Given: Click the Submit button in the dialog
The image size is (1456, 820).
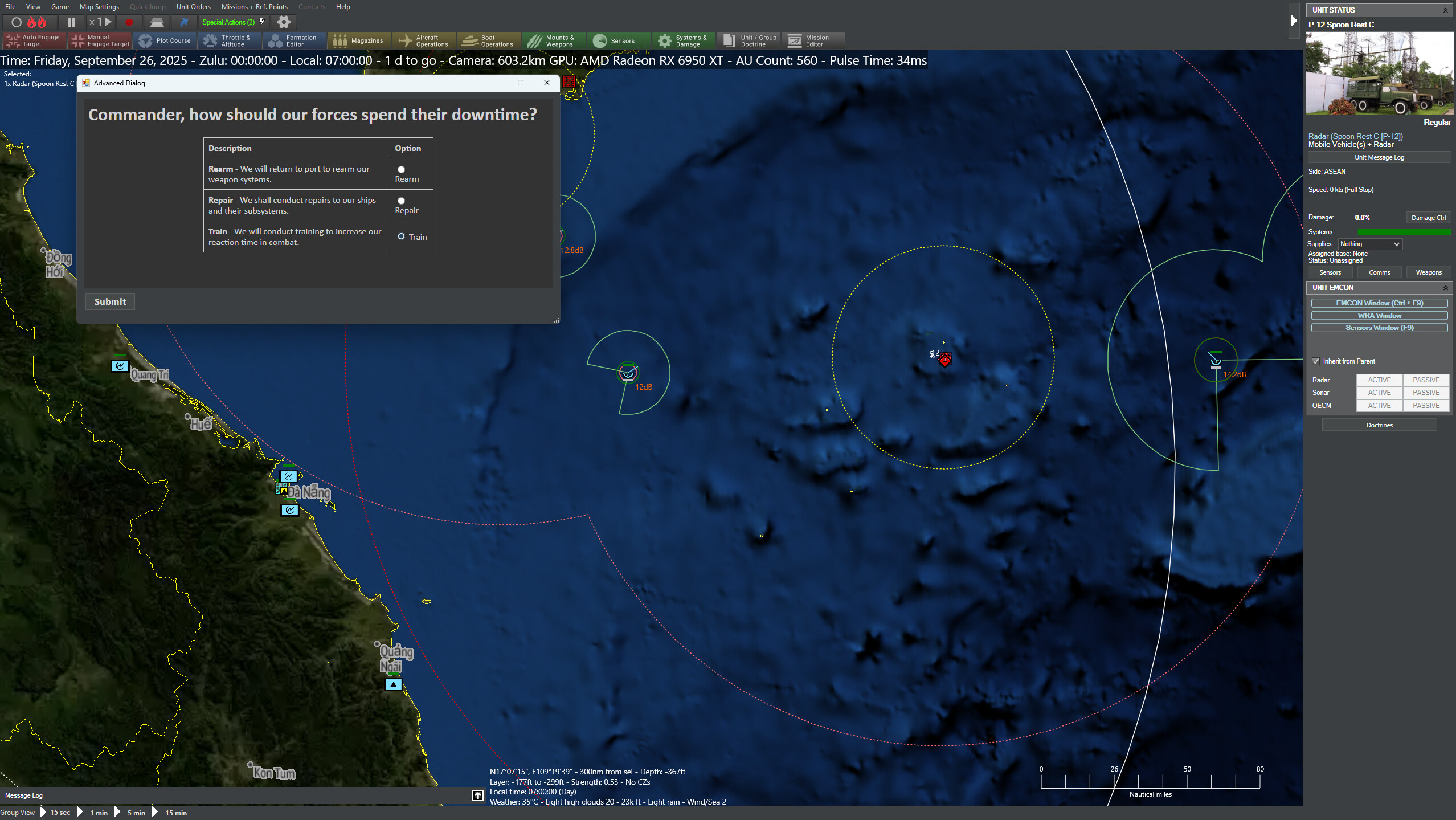Looking at the screenshot, I should [x=109, y=301].
